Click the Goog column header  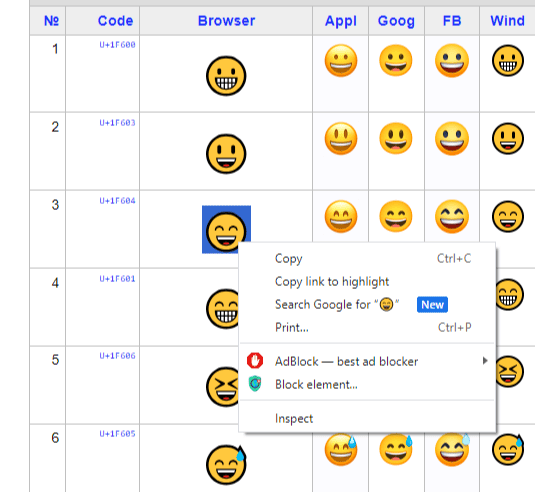pos(396,21)
